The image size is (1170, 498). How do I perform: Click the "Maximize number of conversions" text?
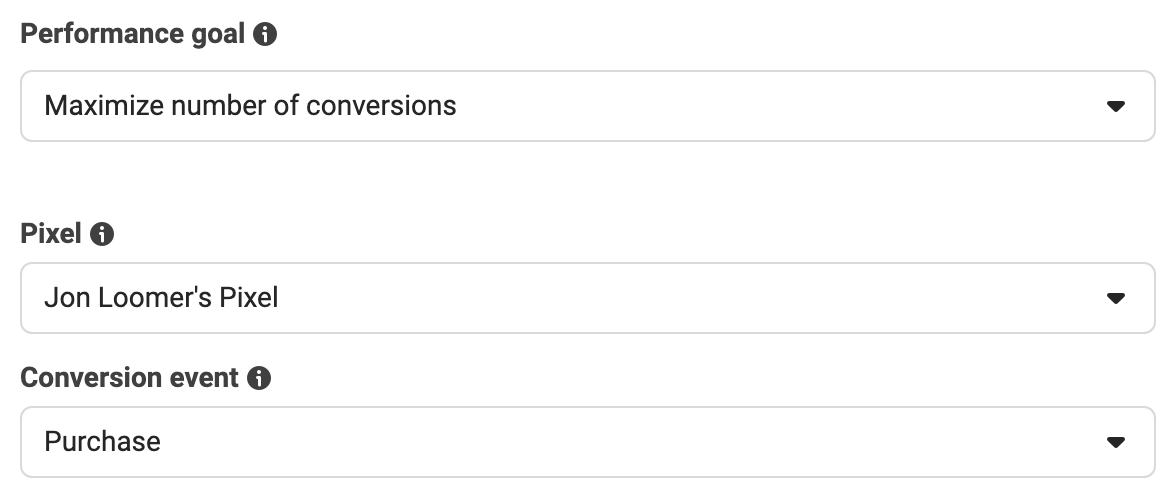[x=250, y=106]
